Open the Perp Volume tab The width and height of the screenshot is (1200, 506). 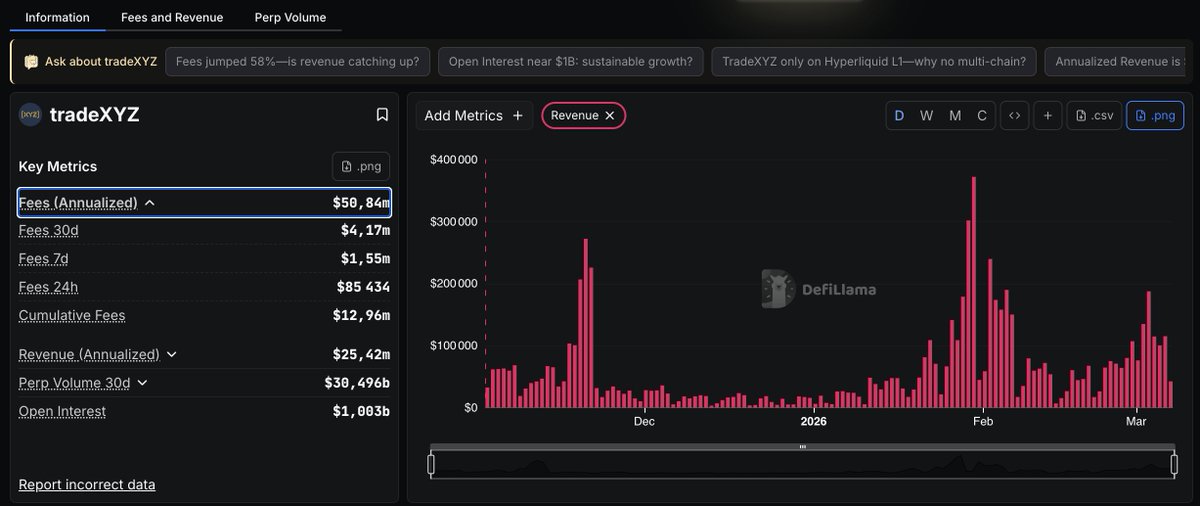pyautogui.click(x=290, y=17)
